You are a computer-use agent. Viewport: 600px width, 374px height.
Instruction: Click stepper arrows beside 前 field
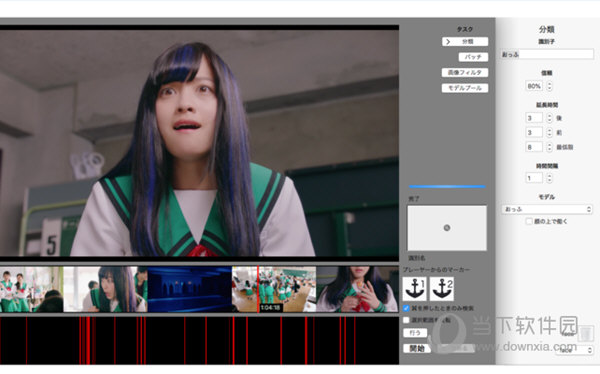coord(549,132)
